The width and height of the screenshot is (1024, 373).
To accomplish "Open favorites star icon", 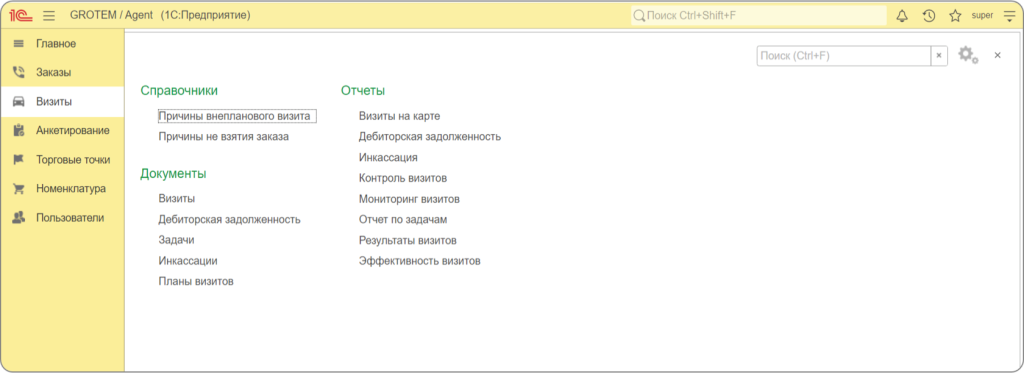I will (x=955, y=16).
